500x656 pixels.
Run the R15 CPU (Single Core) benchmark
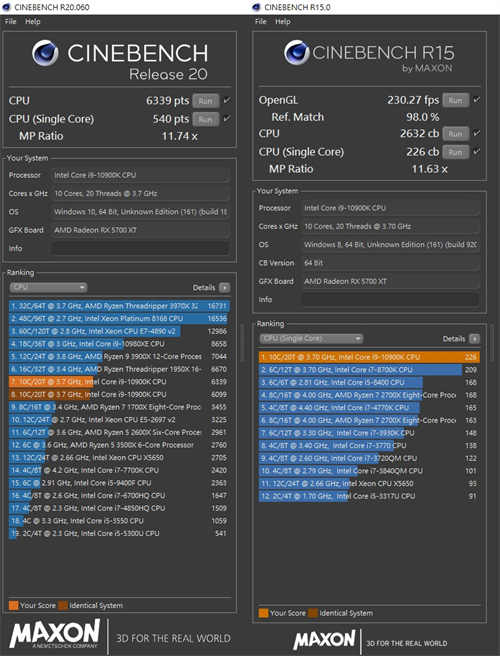pos(455,152)
